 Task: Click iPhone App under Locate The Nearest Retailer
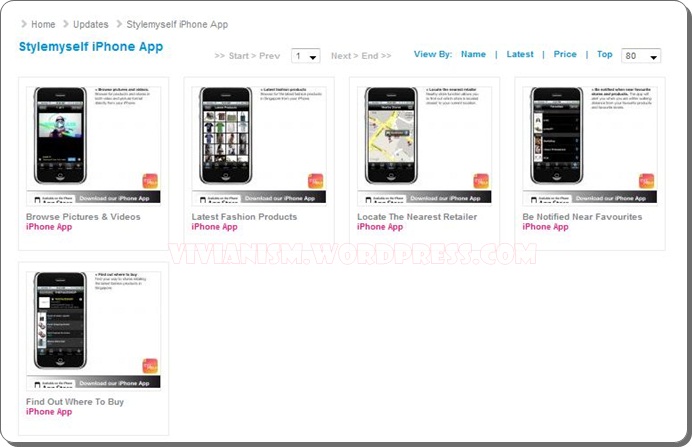(x=380, y=227)
